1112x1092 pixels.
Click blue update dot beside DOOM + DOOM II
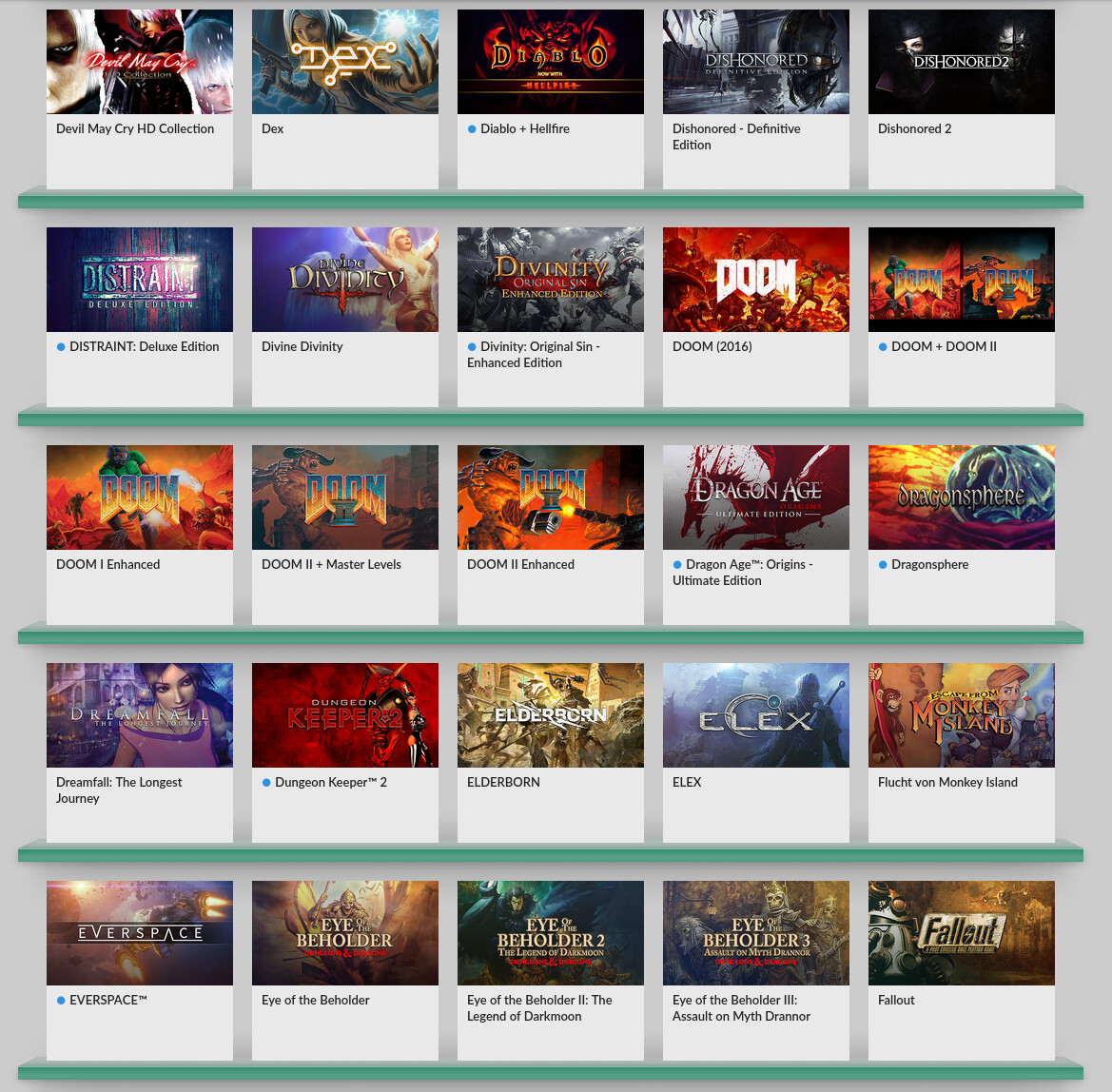(x=883, y=347)
